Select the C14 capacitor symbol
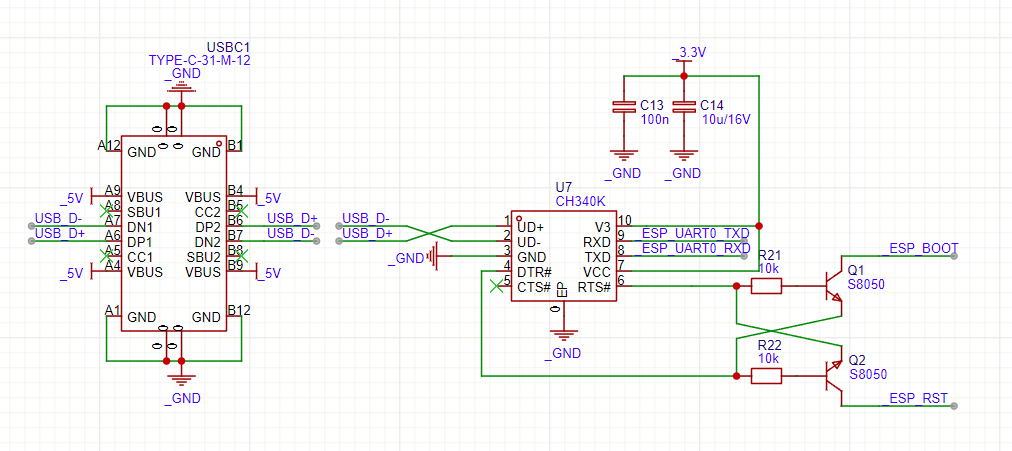 click(685, 107)
